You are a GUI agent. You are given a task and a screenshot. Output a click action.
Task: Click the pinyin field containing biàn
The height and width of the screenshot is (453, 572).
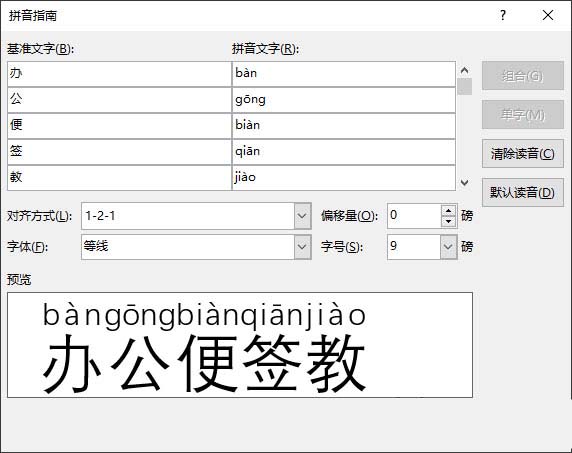[344, 126]
